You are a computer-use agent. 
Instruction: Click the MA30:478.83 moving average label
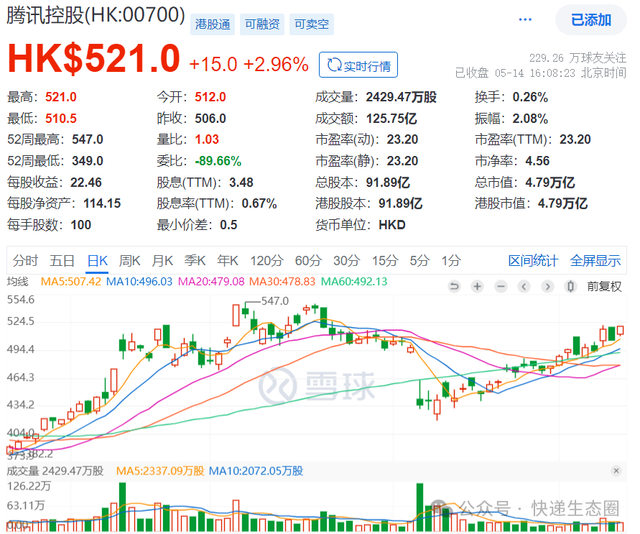click(282, 282)
